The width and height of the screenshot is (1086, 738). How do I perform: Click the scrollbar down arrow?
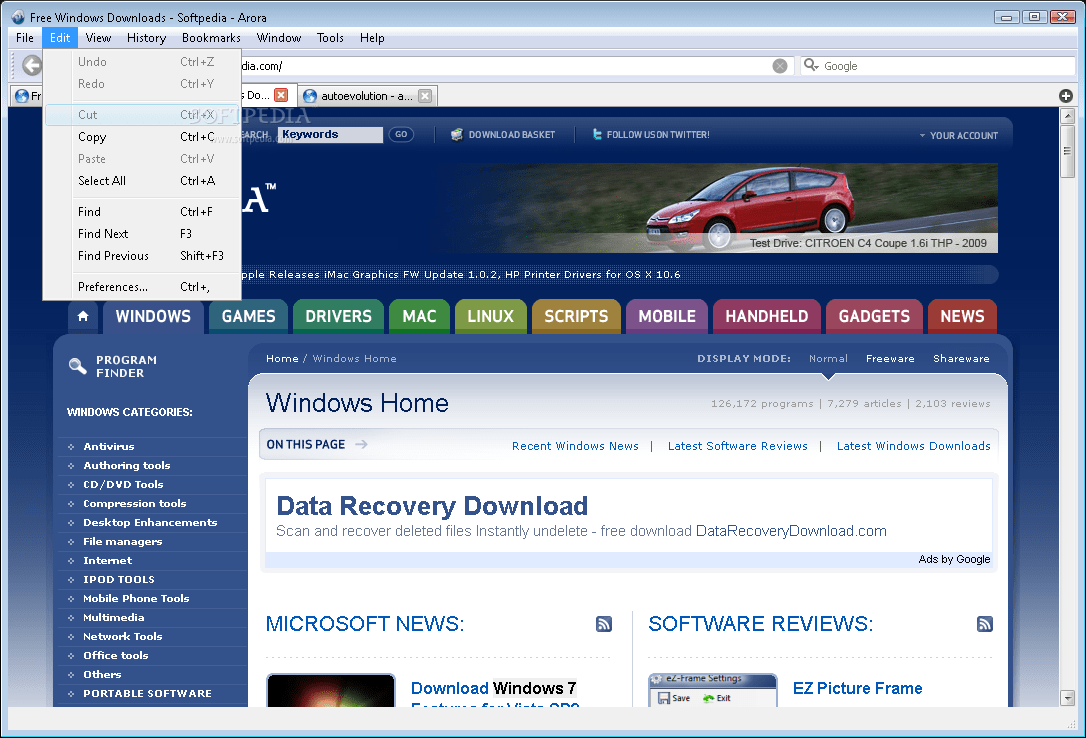coord(1067,698)
